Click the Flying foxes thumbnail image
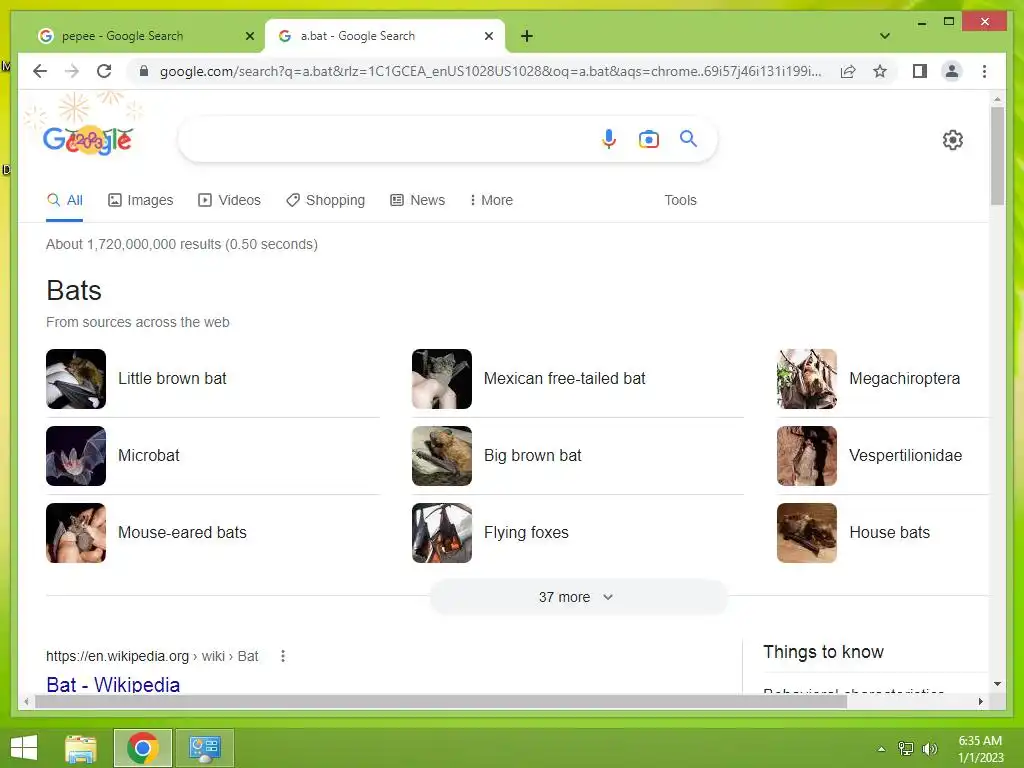Image resolution: width=1024 pixels, height=768 pixels. click(x=441, y=533)
